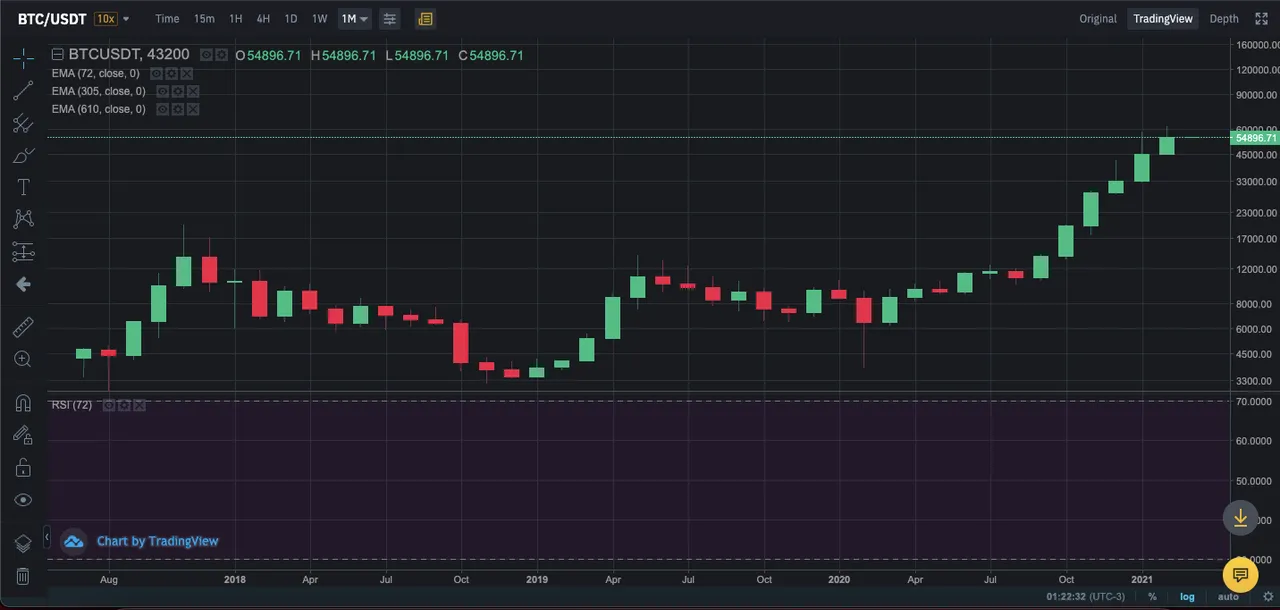The height and width of the screenshot is (610, 1280).
Task: Select the trend line drawing tool
Action: (23, 91)
